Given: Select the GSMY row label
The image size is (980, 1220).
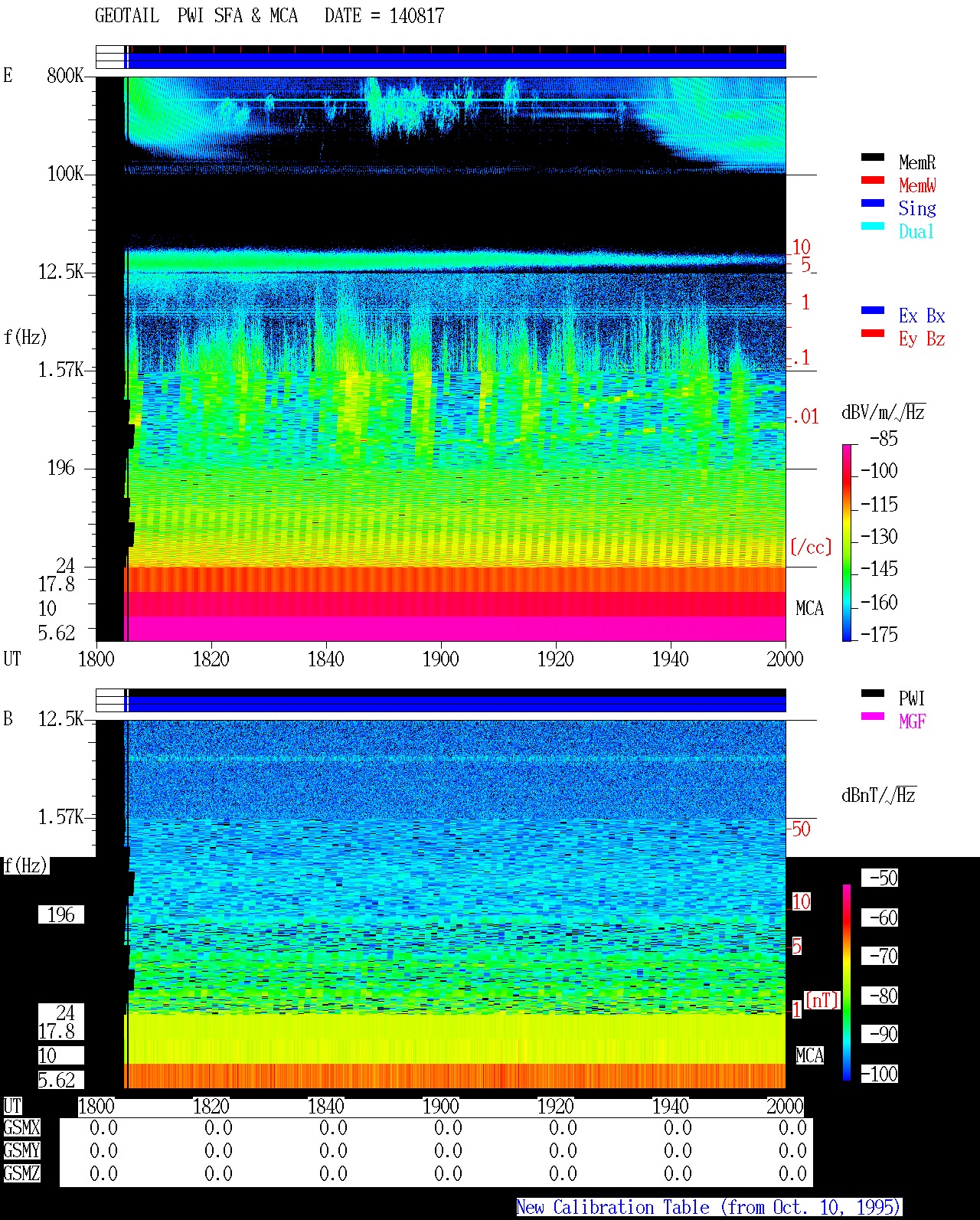Looking at the screenshot, I should coord(21,1151).
